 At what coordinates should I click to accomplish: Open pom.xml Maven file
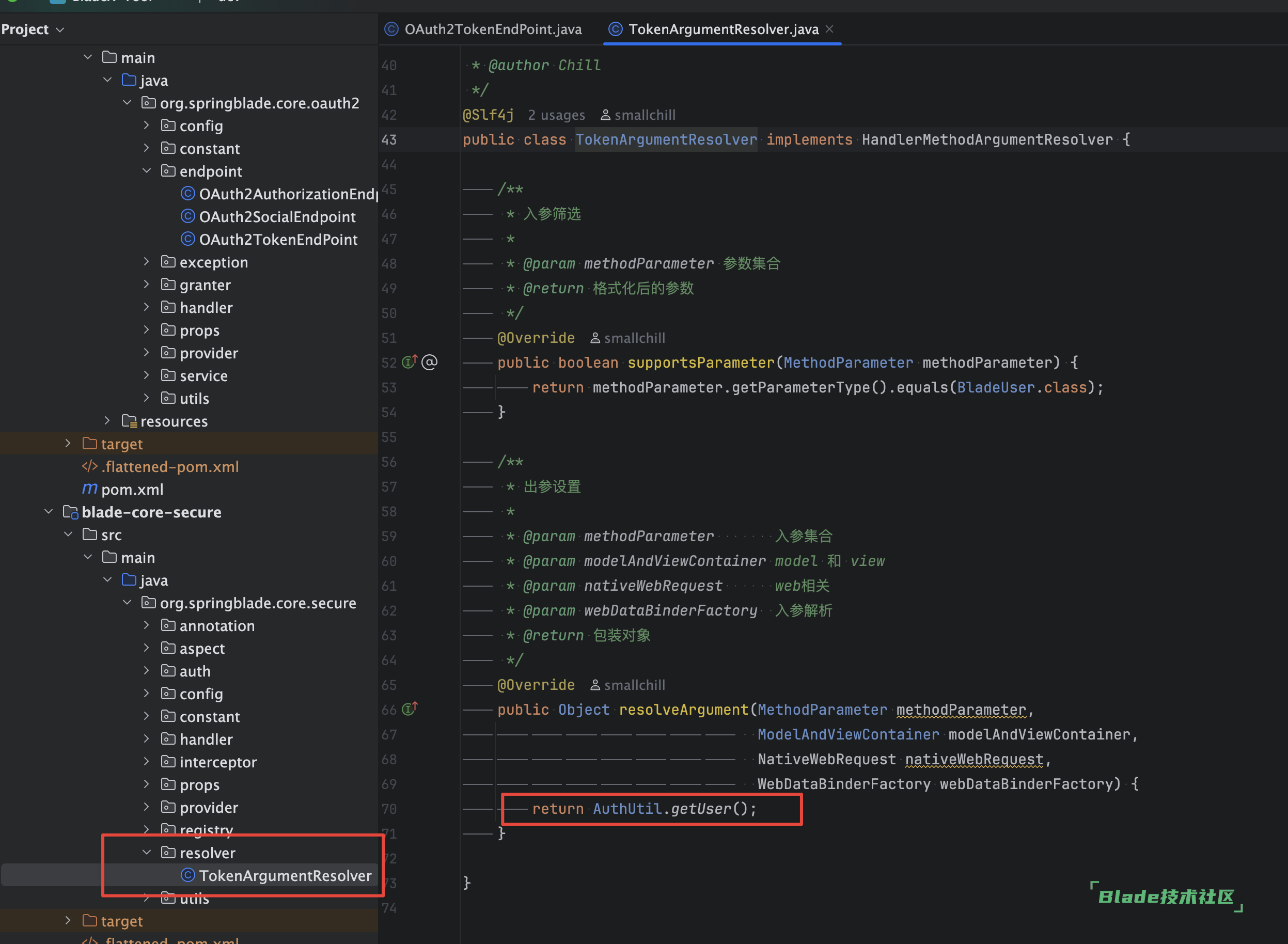[132, 489]
